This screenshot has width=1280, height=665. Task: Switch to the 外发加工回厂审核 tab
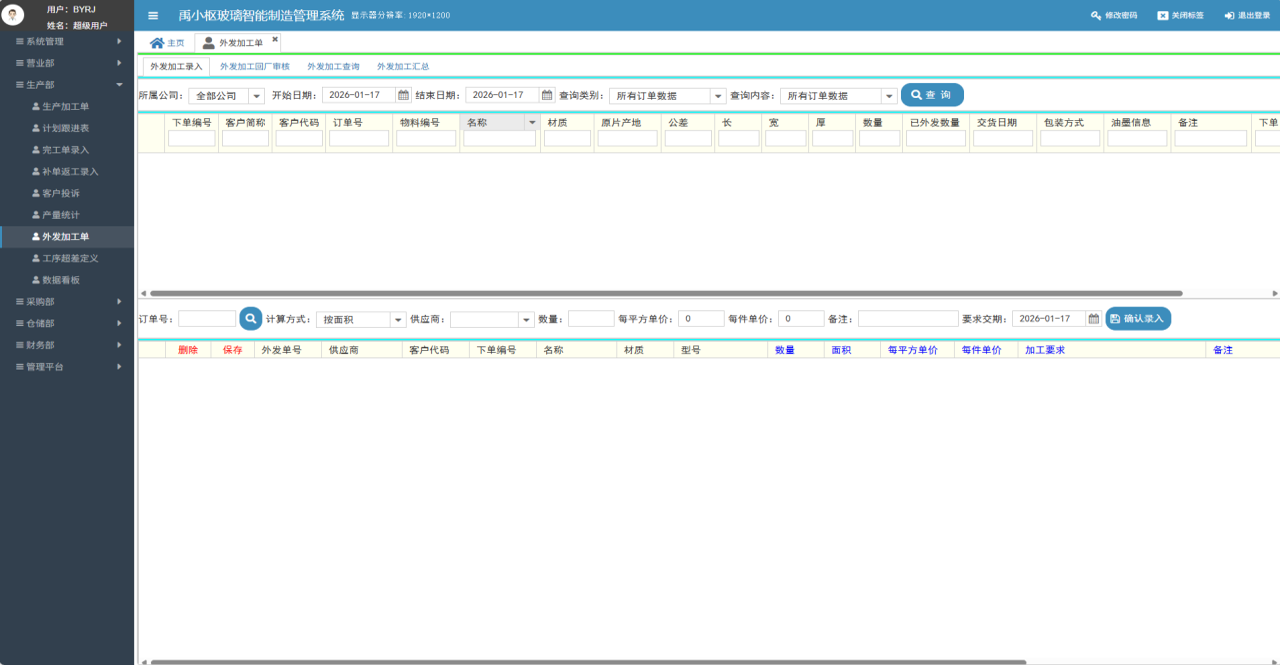pyautogui.click(x=254, y=66)
